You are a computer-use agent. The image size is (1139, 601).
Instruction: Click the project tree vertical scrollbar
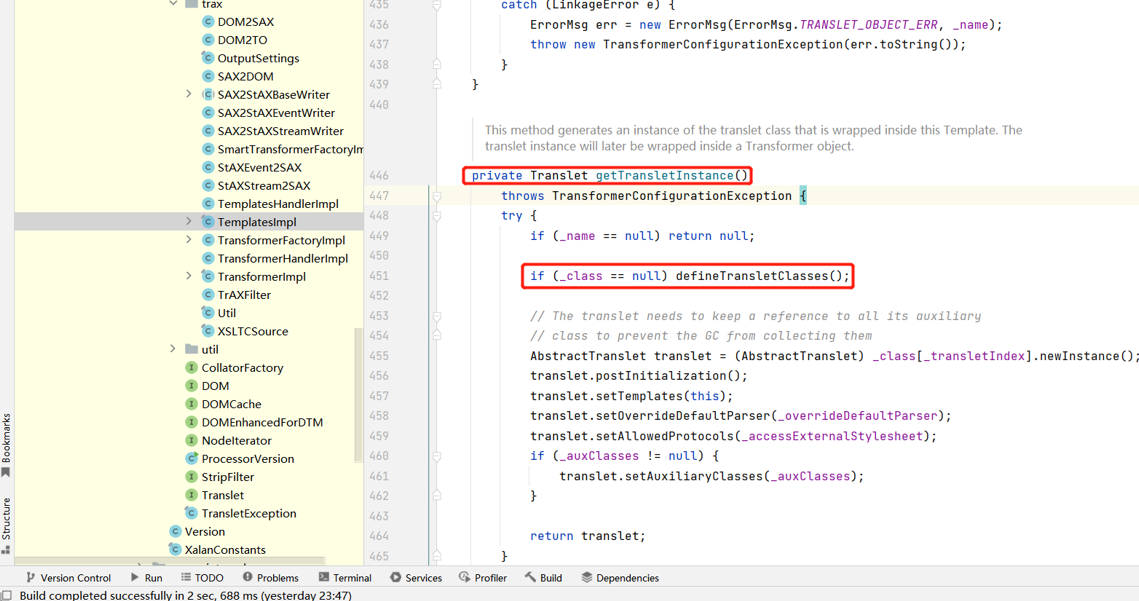click(358, 395)
